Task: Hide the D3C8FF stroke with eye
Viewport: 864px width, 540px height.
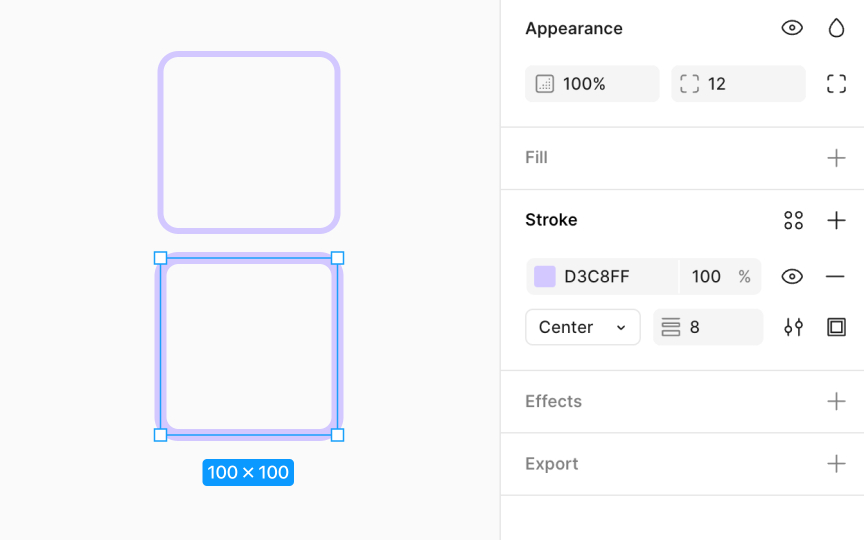Action: [x=792, y=276]
